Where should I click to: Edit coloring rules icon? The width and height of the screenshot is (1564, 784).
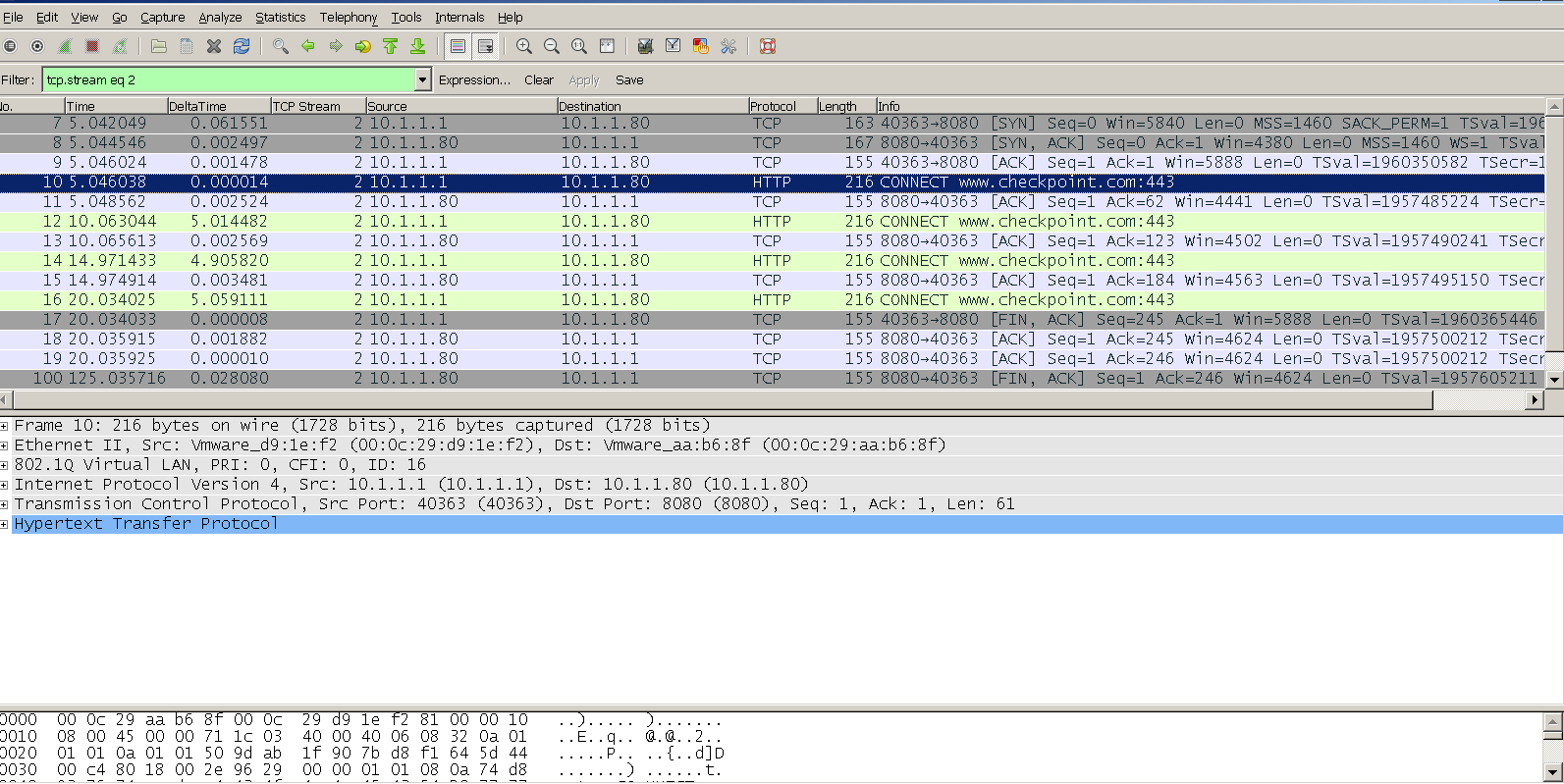[x=700, y=46]
